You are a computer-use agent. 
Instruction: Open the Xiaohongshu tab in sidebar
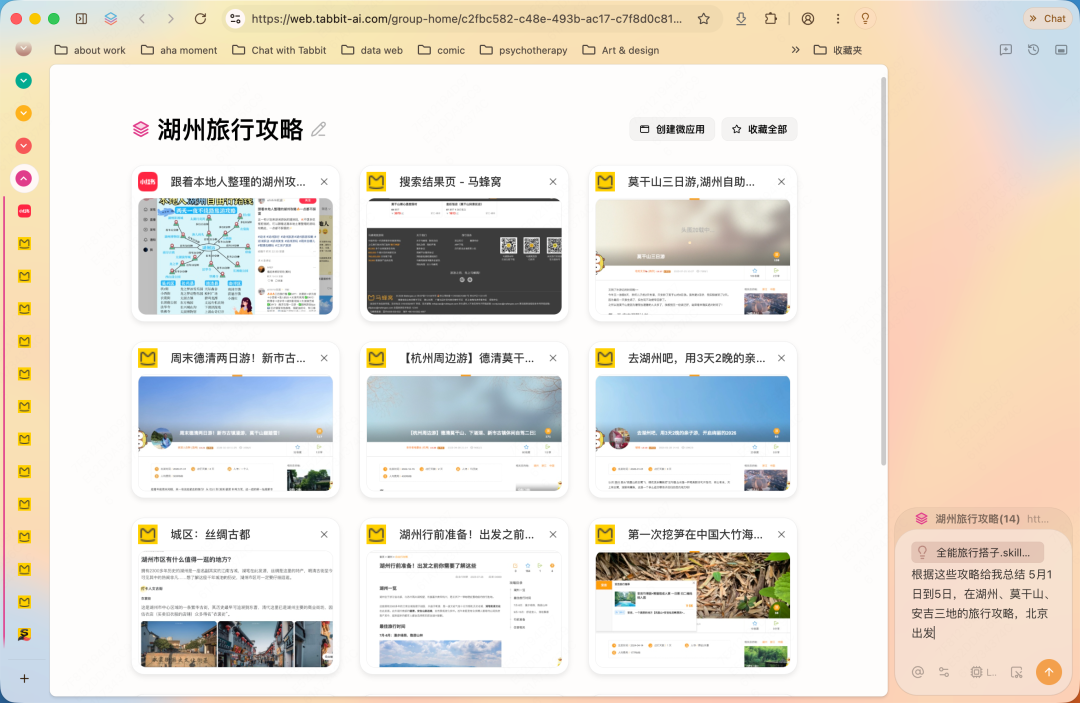[24, 211]
